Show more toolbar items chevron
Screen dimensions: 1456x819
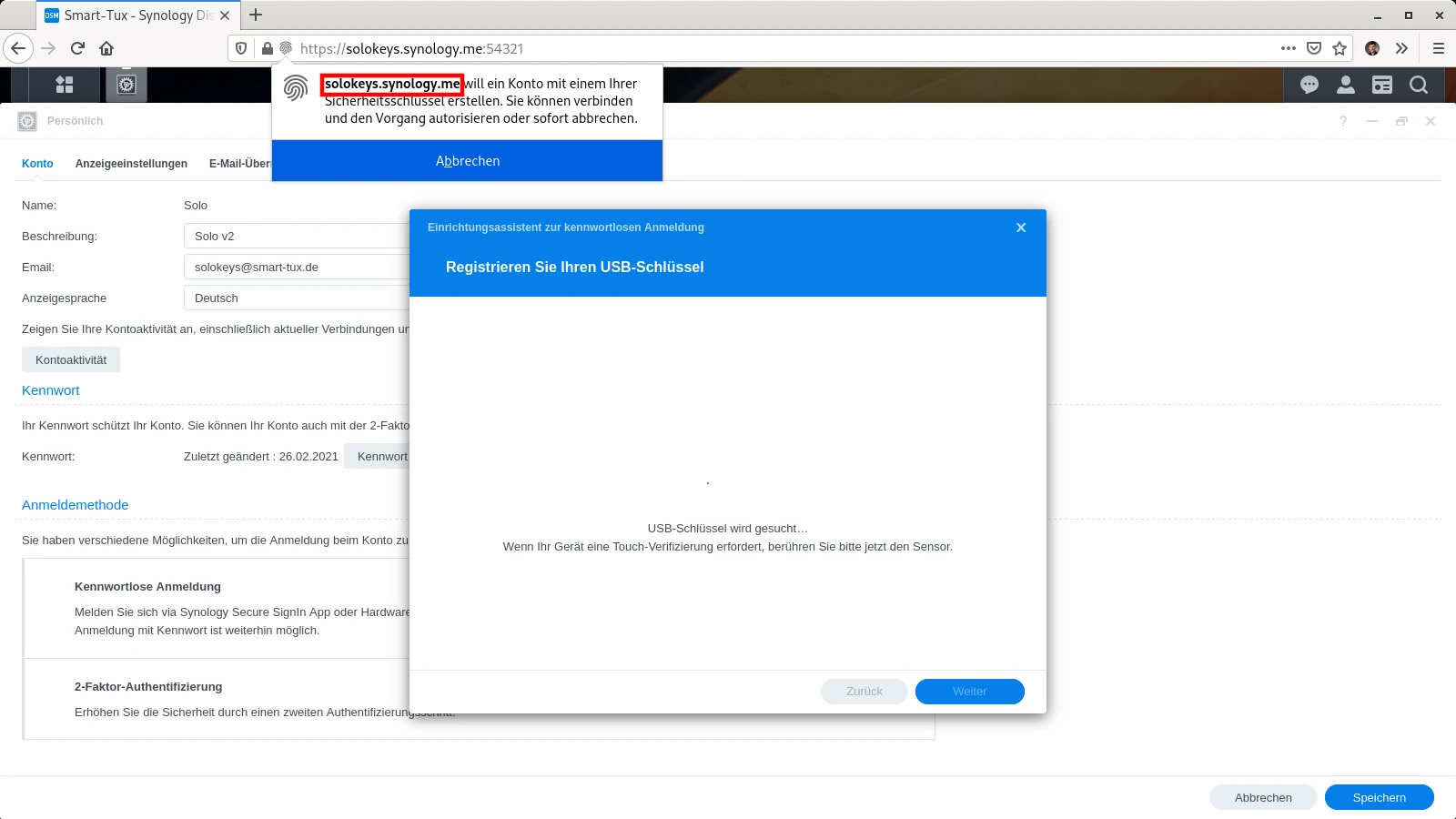click(1401, 48)
